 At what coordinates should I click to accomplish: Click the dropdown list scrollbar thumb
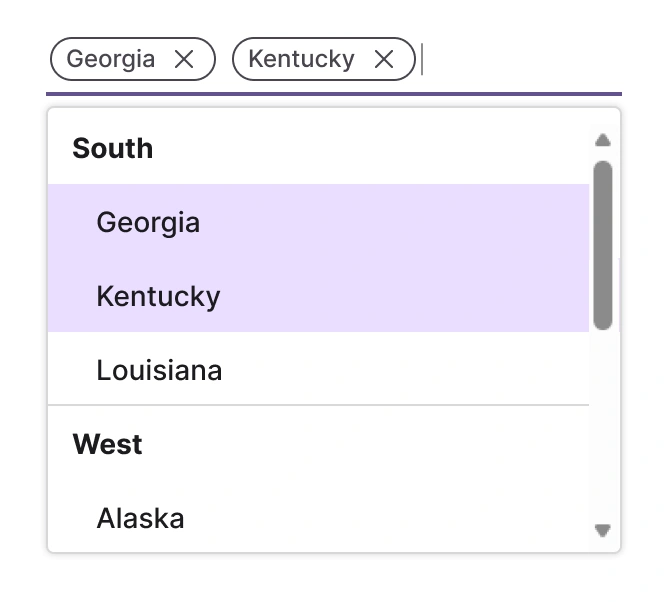tap(602, 245)
